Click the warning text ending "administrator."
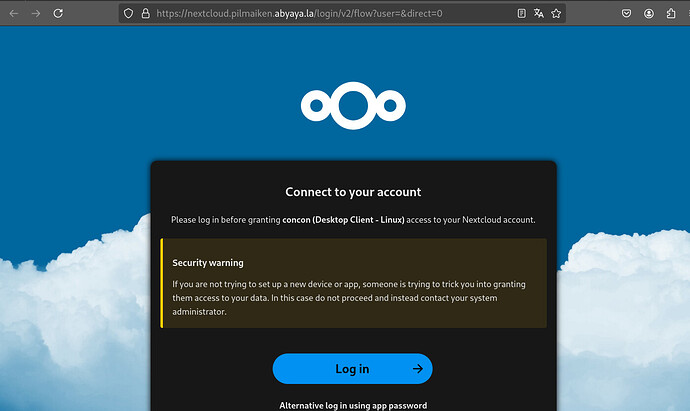 click(349, 298)
